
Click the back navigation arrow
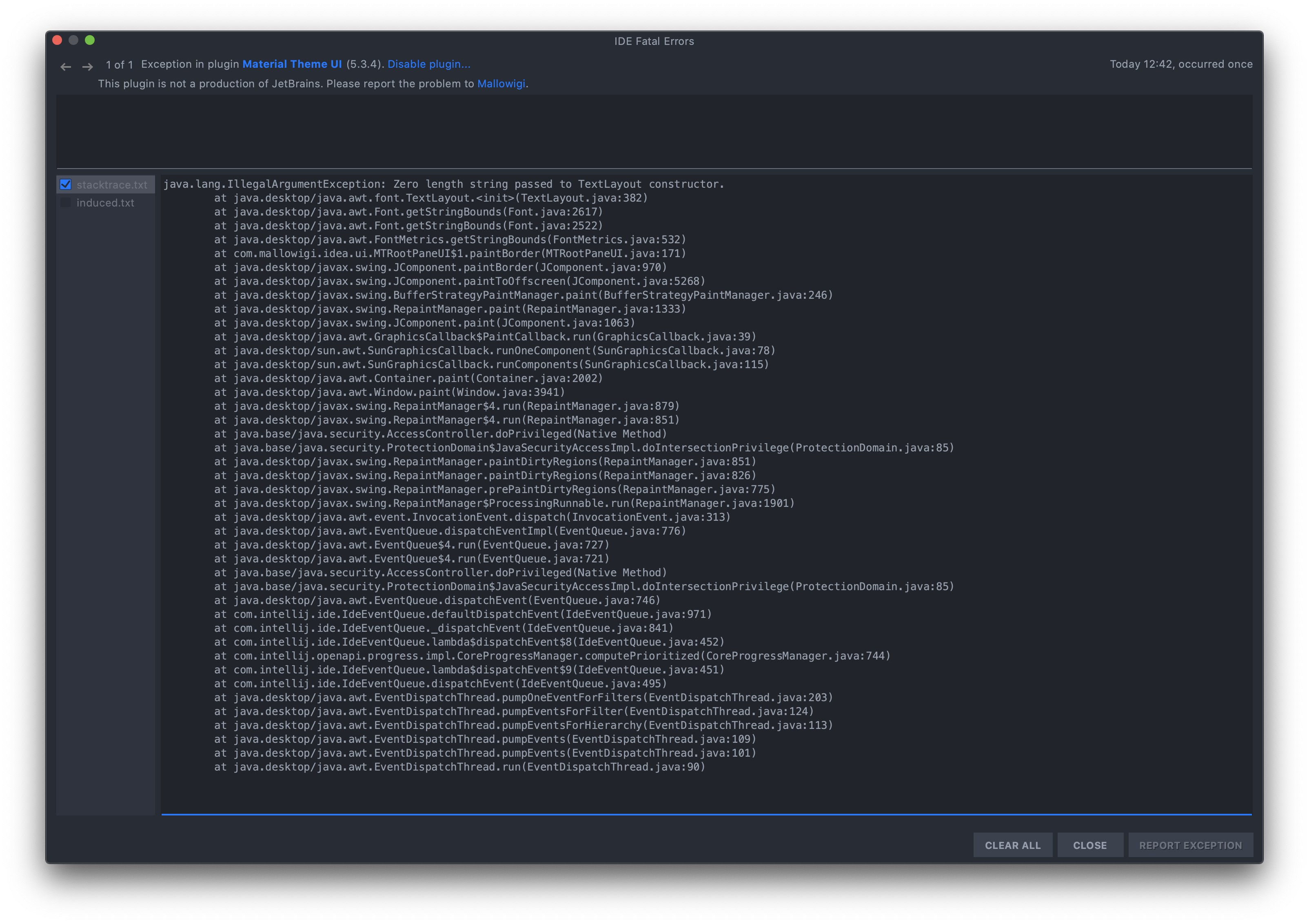coord(66,67)
